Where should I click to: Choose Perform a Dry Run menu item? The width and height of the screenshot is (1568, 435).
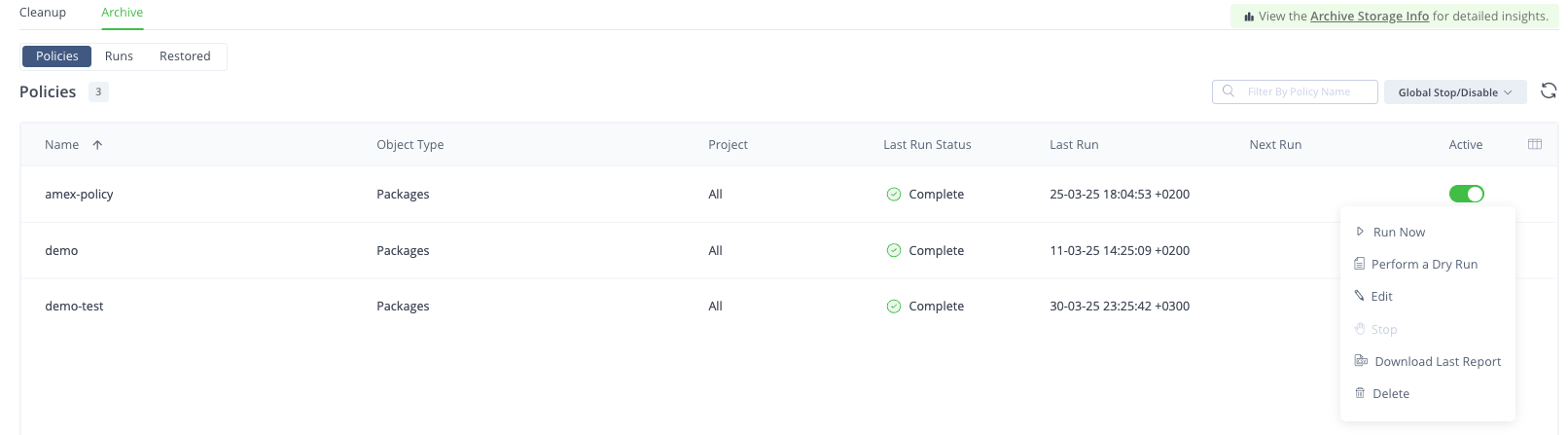tap(1424, 264)
